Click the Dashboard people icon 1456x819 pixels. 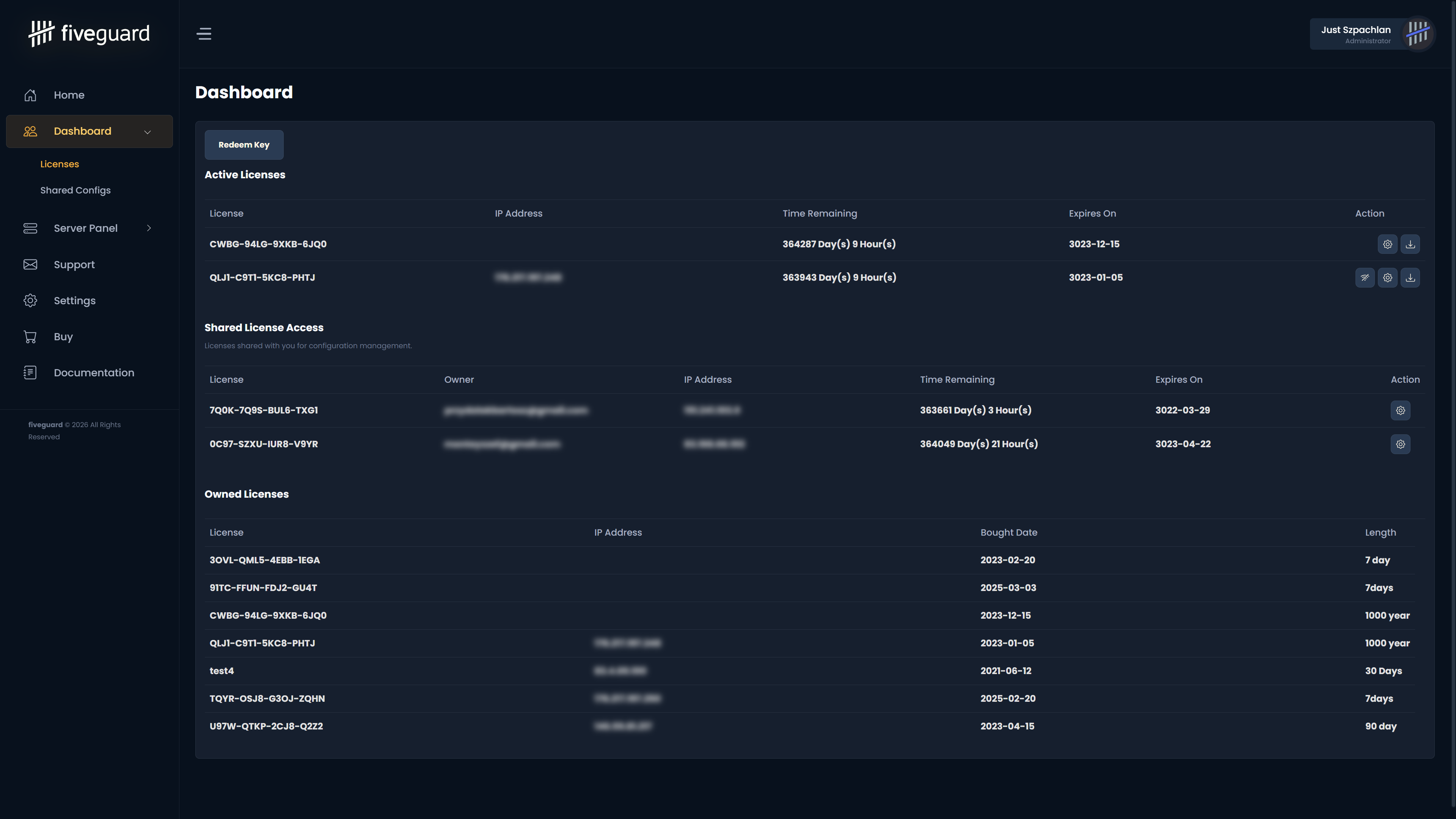[x=30, y=131]
